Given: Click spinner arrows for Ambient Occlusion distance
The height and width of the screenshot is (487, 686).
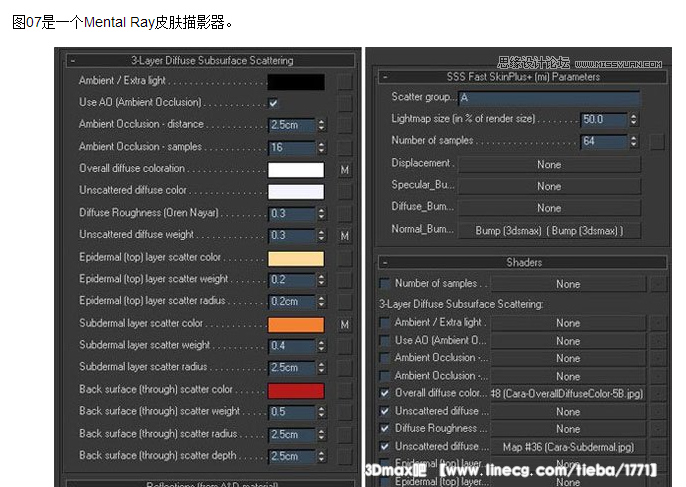Looking at the screenshot, I should 322,125.
